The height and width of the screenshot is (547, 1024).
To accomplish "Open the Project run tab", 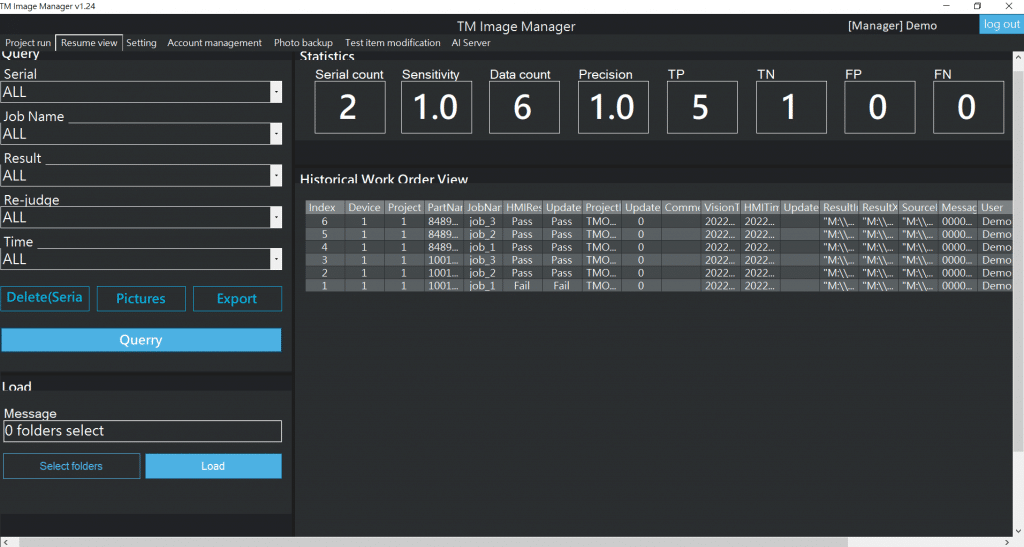I will (28, 43).
